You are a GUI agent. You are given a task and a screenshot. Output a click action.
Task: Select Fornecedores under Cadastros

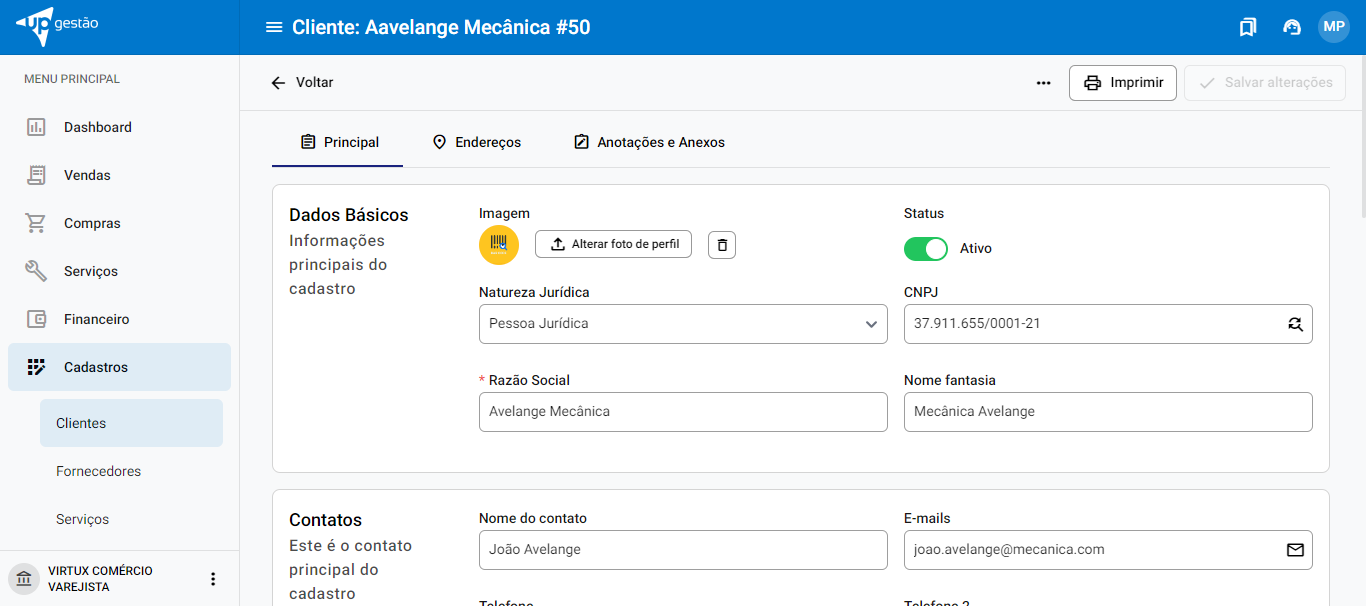(x=98, y=471)
